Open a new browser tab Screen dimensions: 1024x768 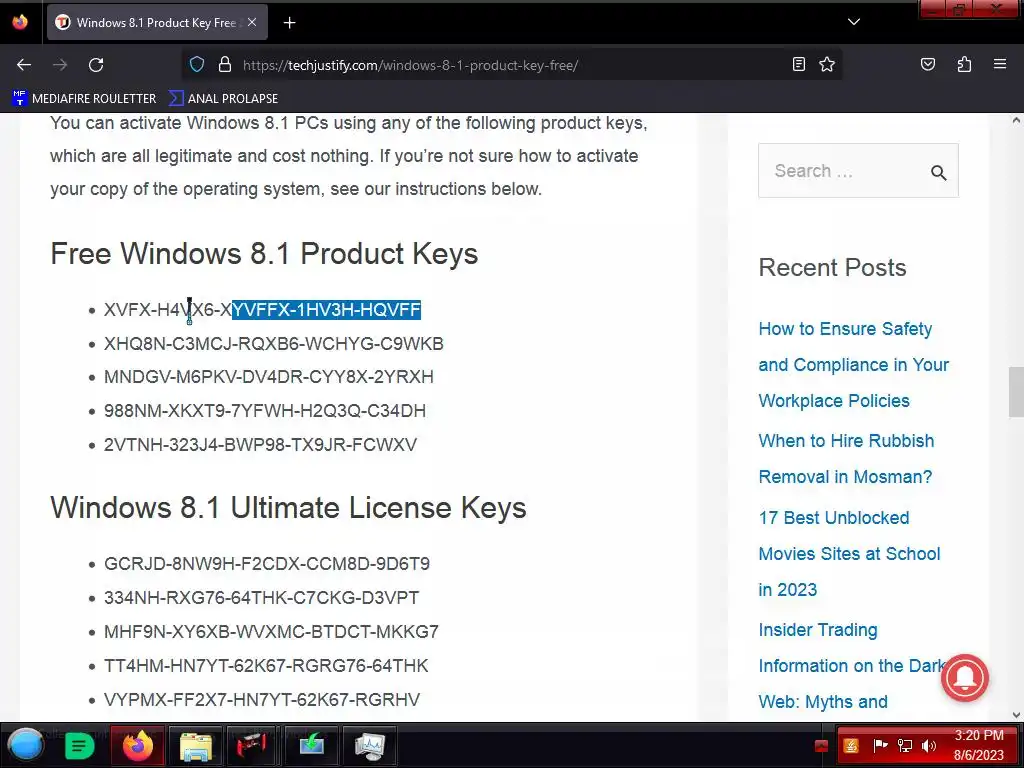[289, 23]
